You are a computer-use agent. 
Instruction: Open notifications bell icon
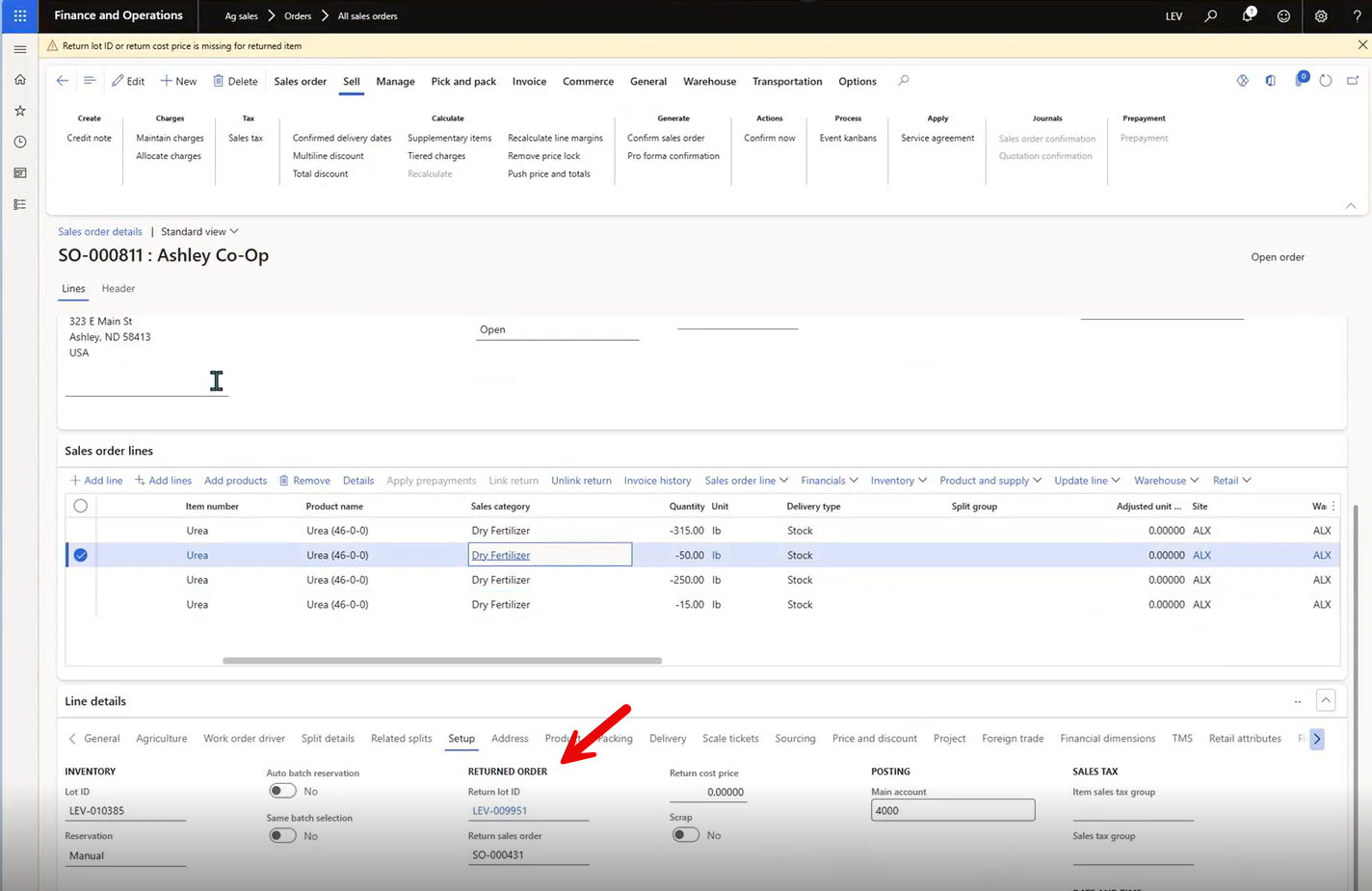(1248, 15)
